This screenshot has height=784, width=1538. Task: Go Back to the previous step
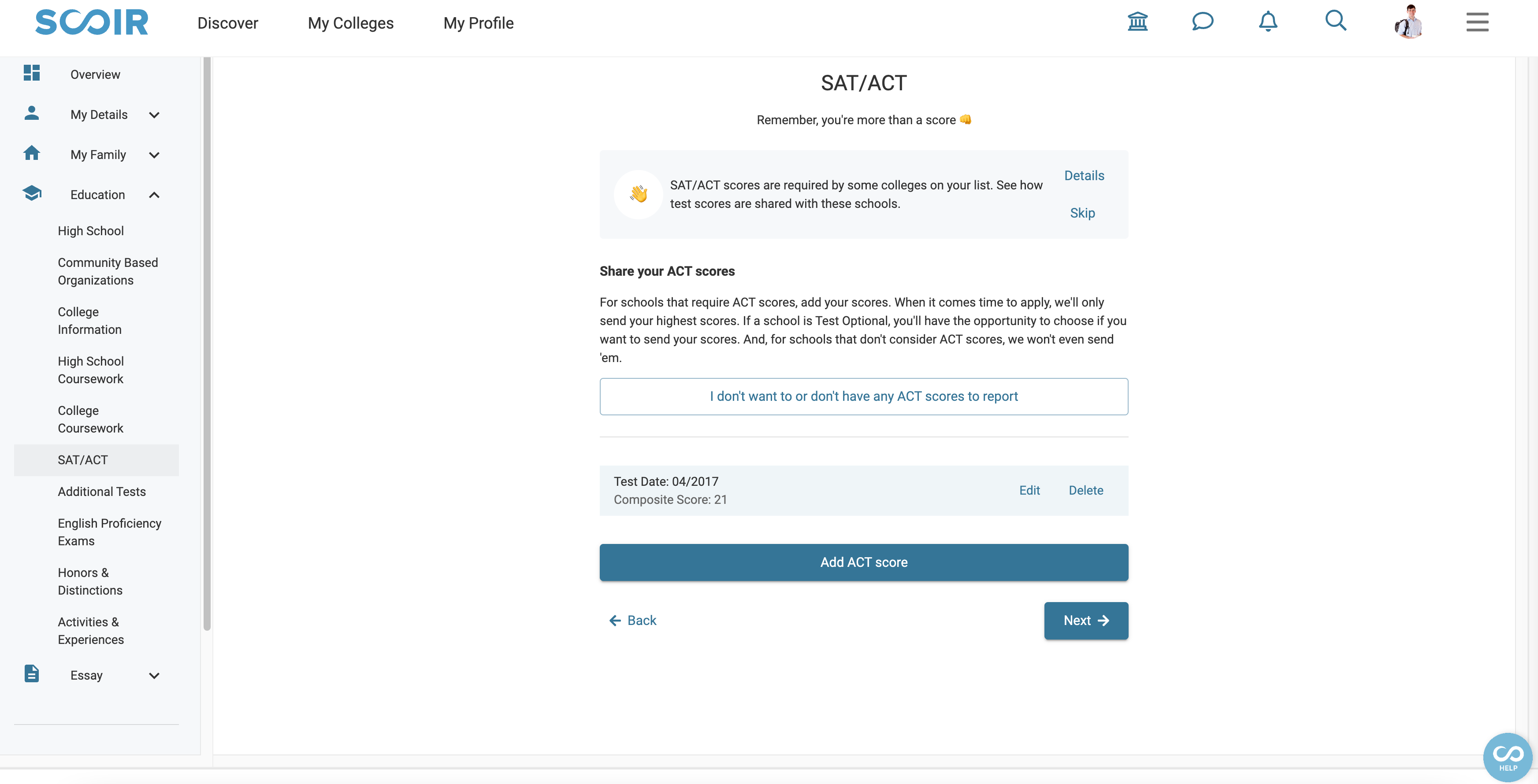(x=632, y=621)
